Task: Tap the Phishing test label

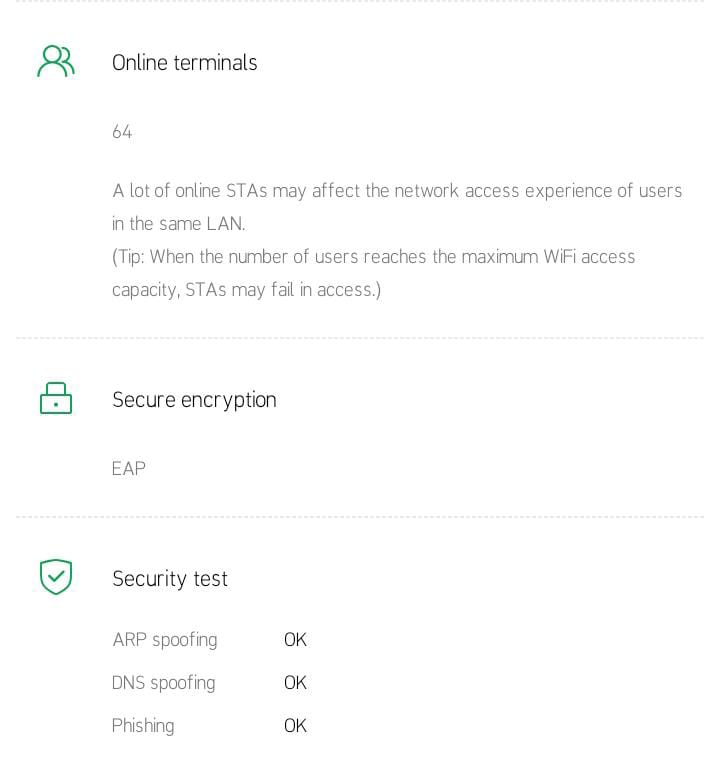Action: pyautogui.click(x=143, y=726)
